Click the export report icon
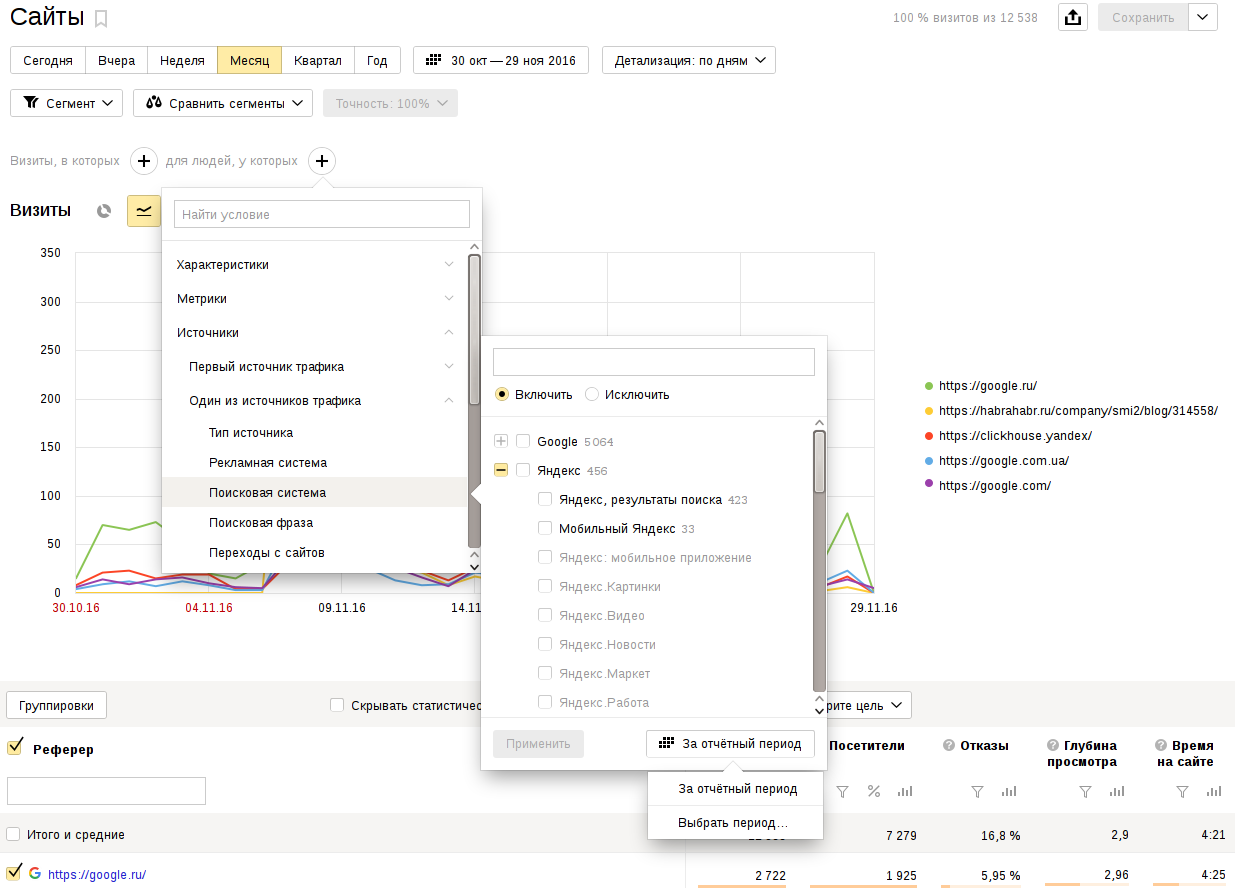This screenshot has width=1235, height=888. (x=1072, y=18)
